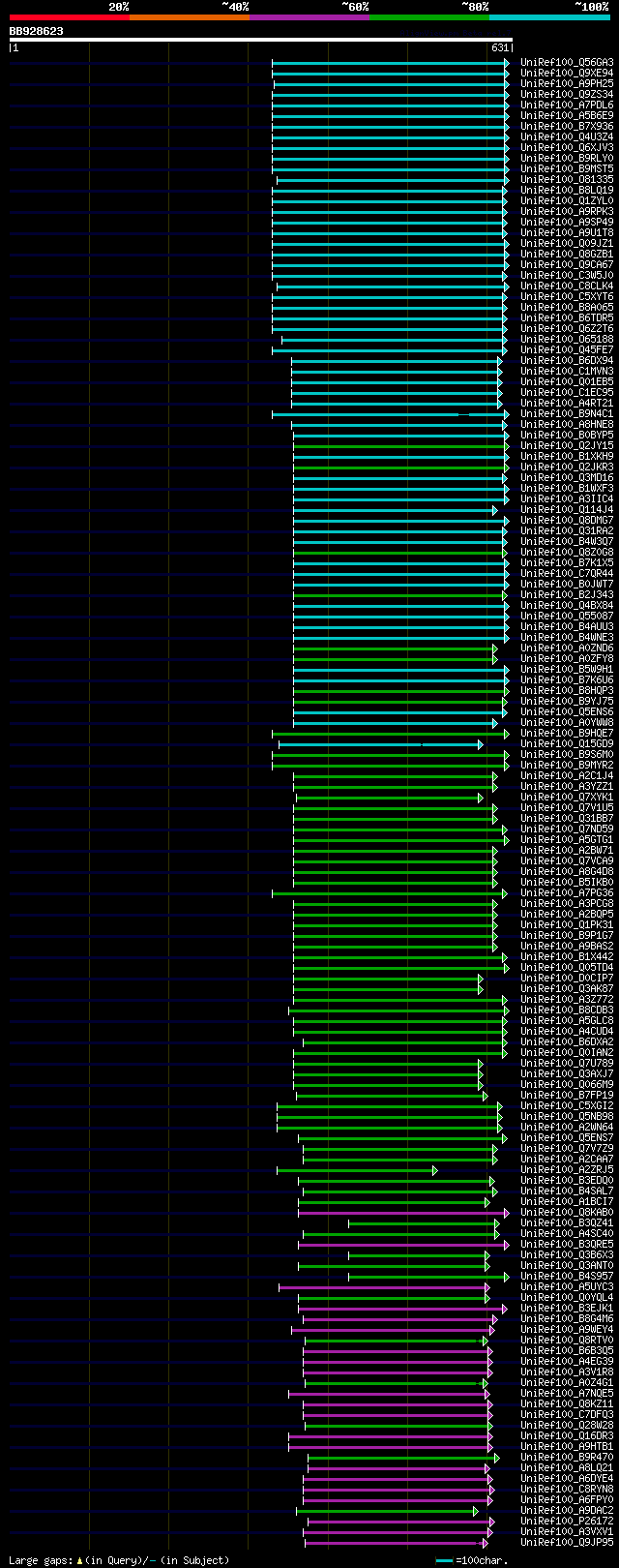Click the BB928623 query title
The height and width of the screenshot is (1568, 619).
36,31
